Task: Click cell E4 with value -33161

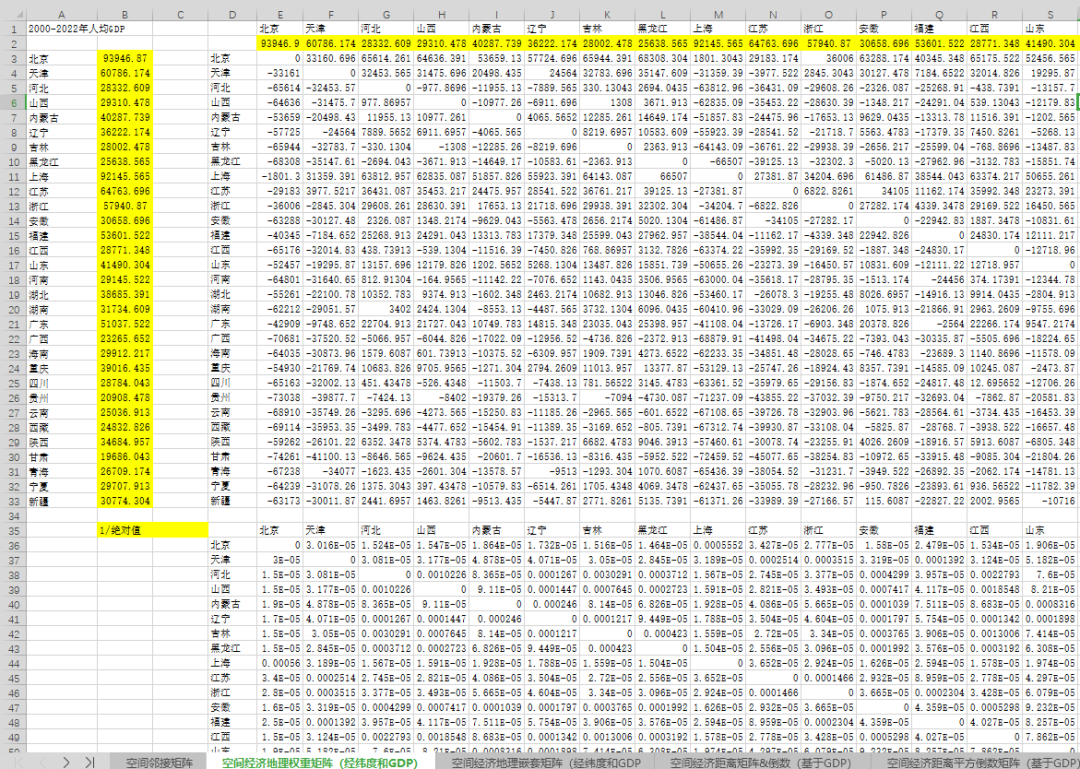Action: (279, 73)
